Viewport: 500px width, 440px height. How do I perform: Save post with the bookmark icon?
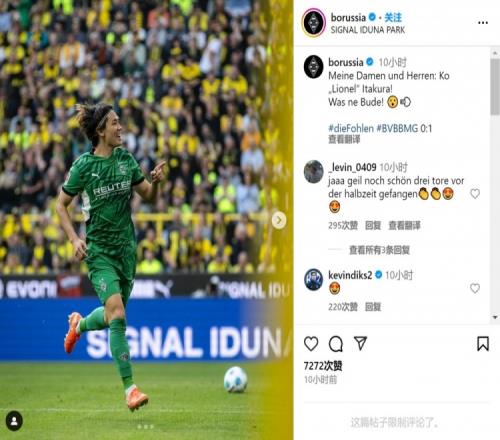coord(483,344)
